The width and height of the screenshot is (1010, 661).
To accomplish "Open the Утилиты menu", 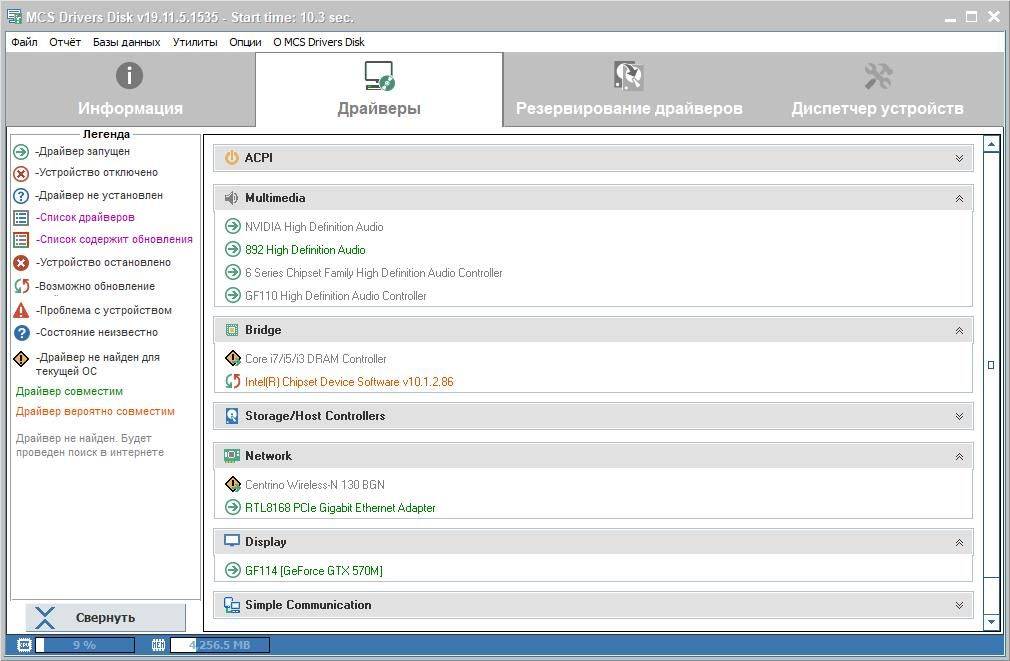I will (195, 42).
